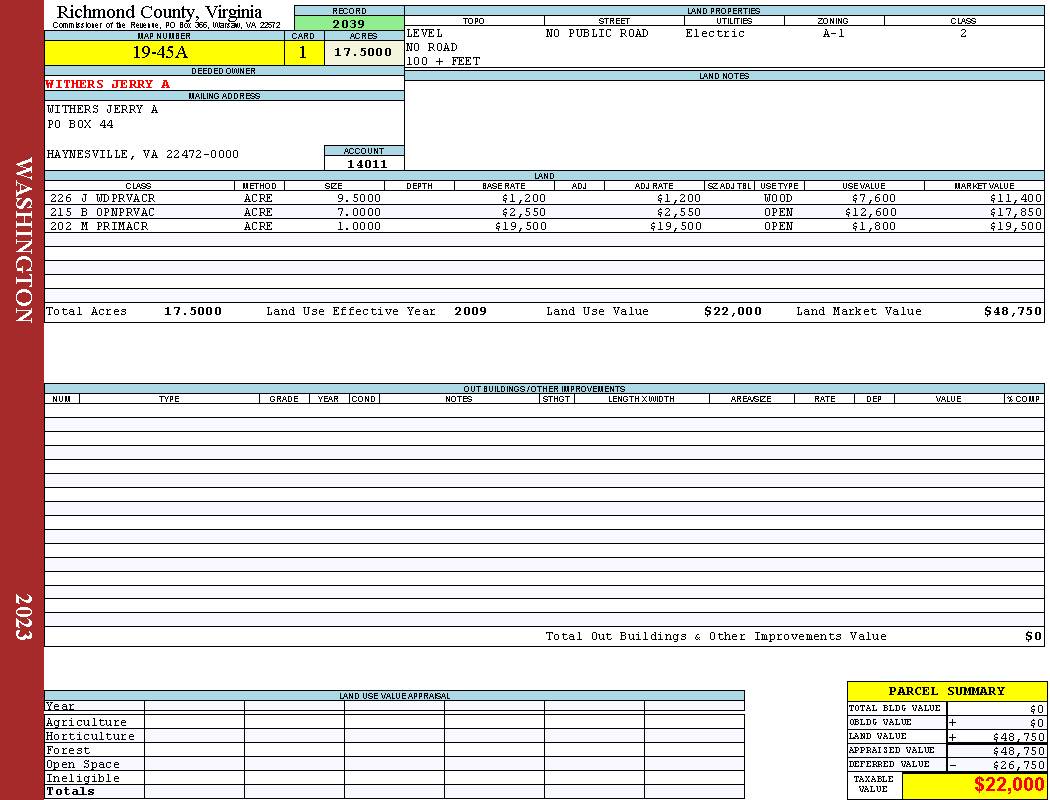Click the Horticulture row label
Screen dimensions: 1050x800
click(x=90, y=736)
